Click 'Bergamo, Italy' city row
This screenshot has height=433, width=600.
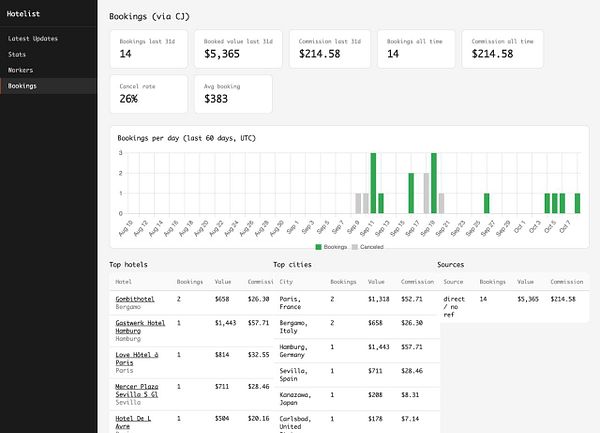(x=357, y=327)
